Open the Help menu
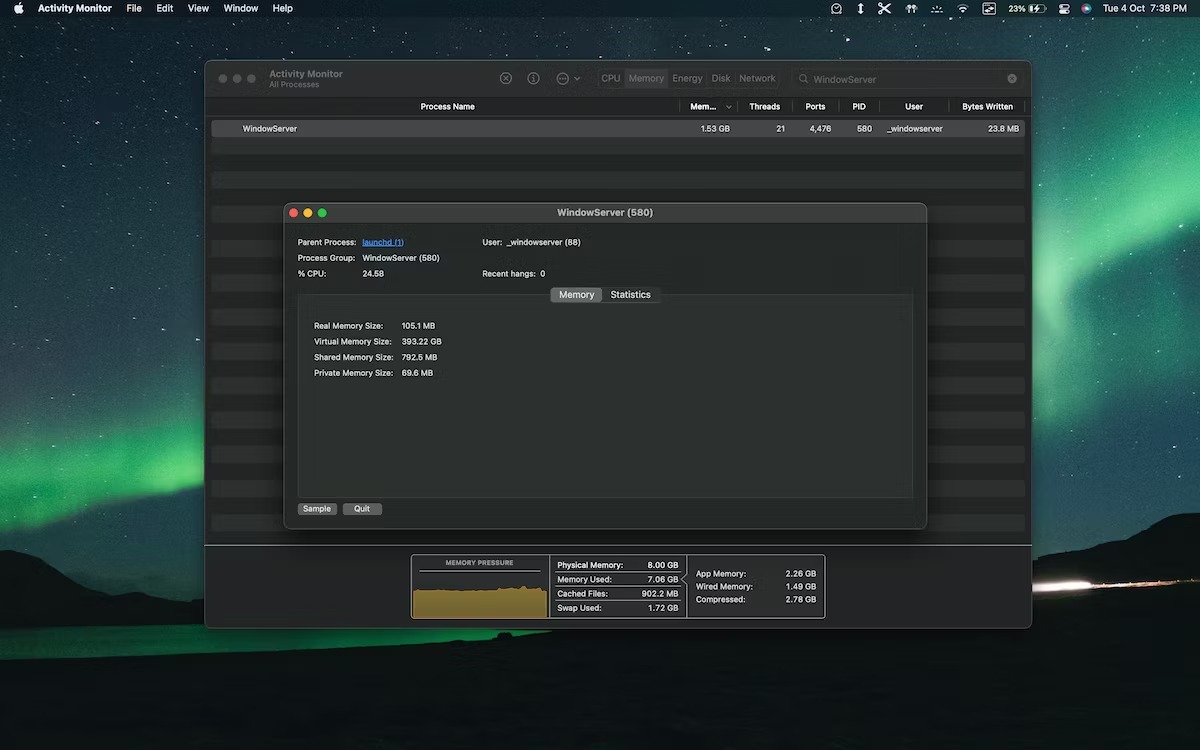This screenshot has height=750, width=1200. (x=283, y=8)
